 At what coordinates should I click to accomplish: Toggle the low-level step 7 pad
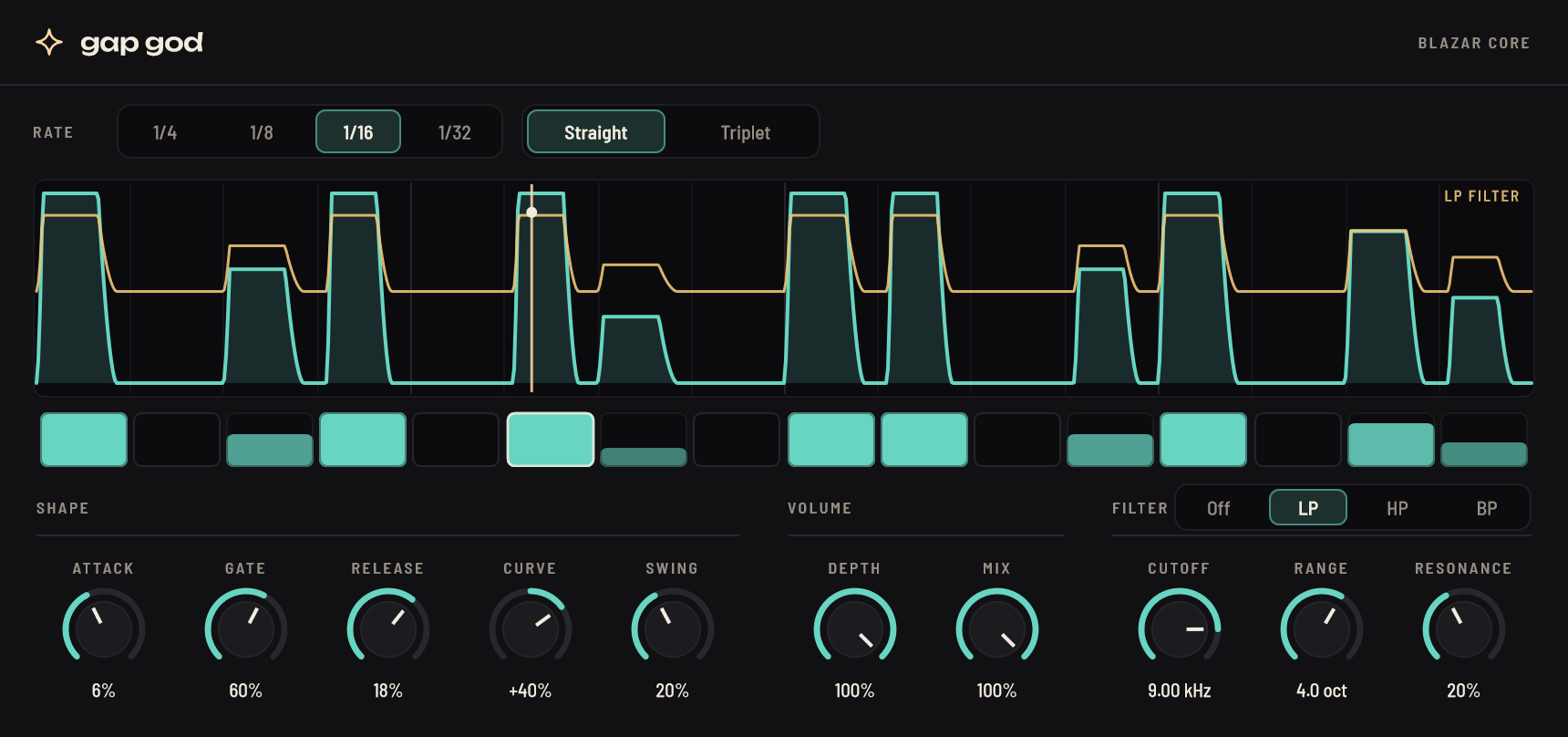[x=644, y=440]
